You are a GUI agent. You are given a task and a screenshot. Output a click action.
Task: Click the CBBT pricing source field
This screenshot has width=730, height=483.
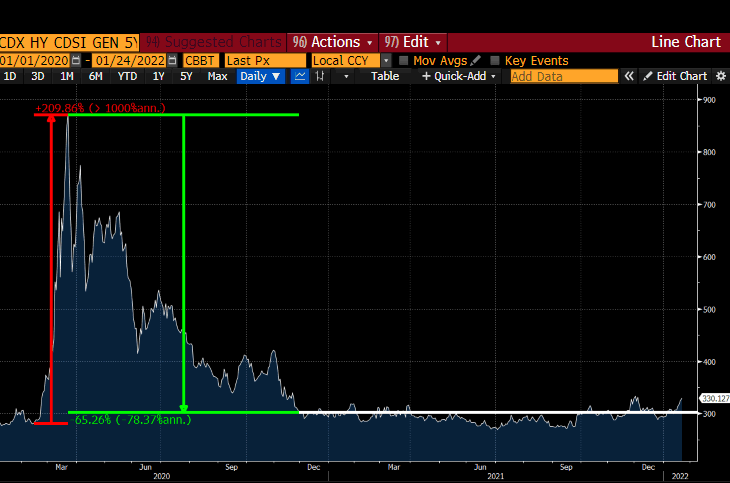(x=200, y=61)
